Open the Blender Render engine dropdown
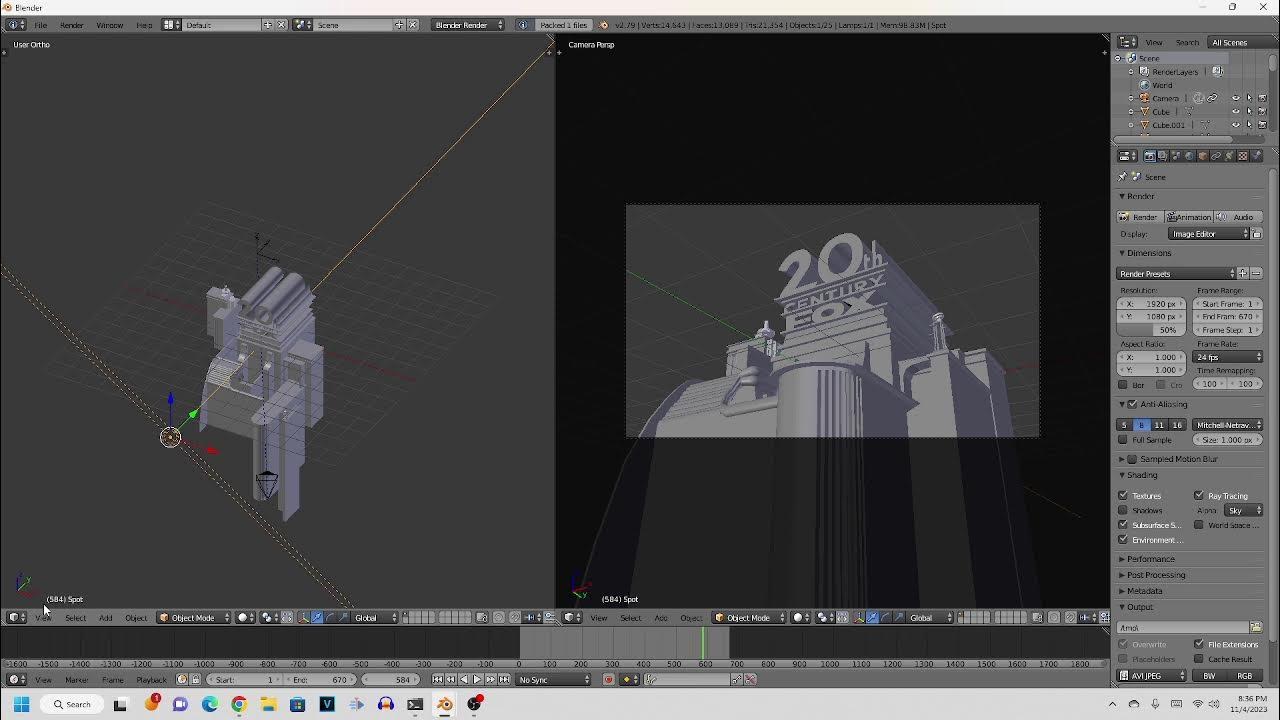Image resolution: width=1280 pixels, height=720 pixels. click(x=469, y=25)
